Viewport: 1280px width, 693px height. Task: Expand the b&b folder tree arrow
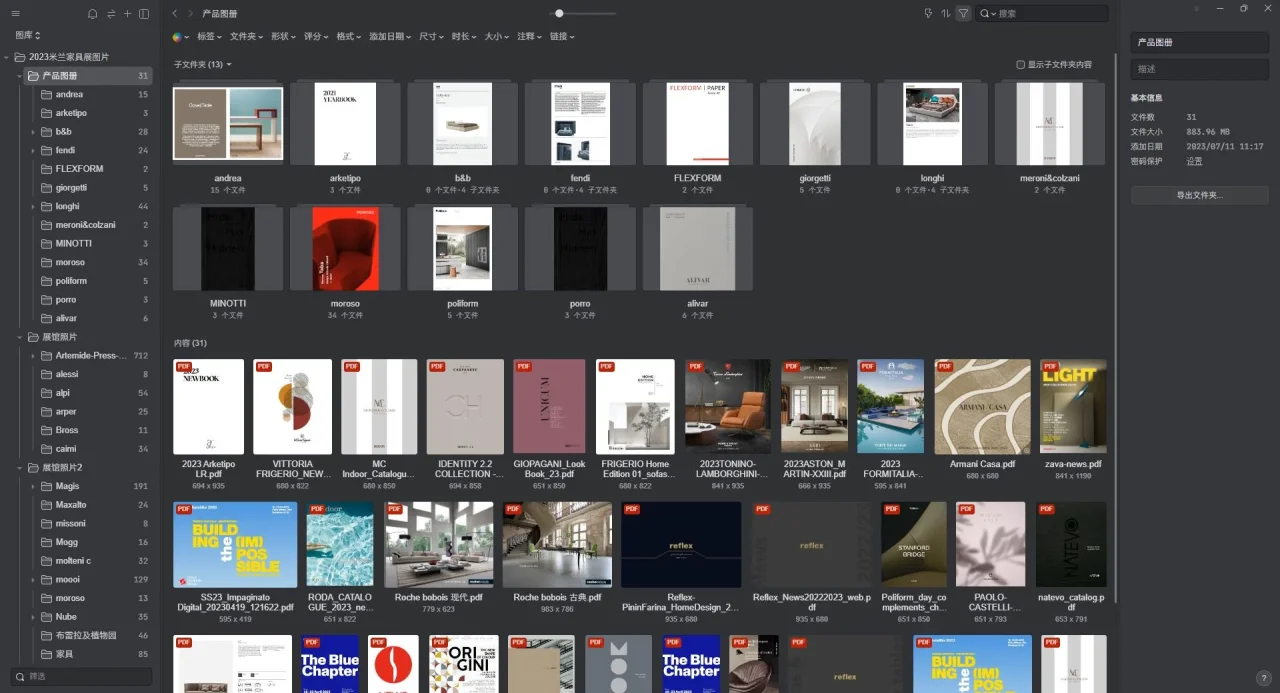[x=33, y=132]
